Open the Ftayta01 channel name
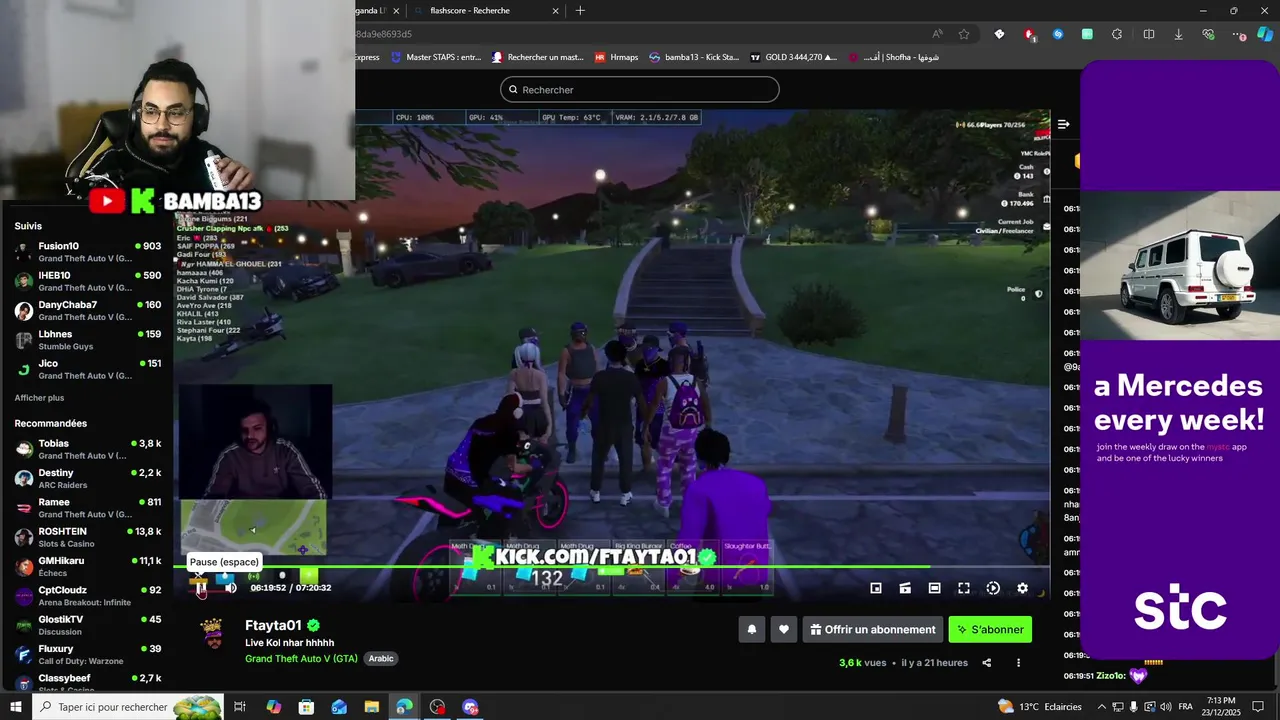The width and height of the screenshot is (1280, 720). click(x=273, y=626)
